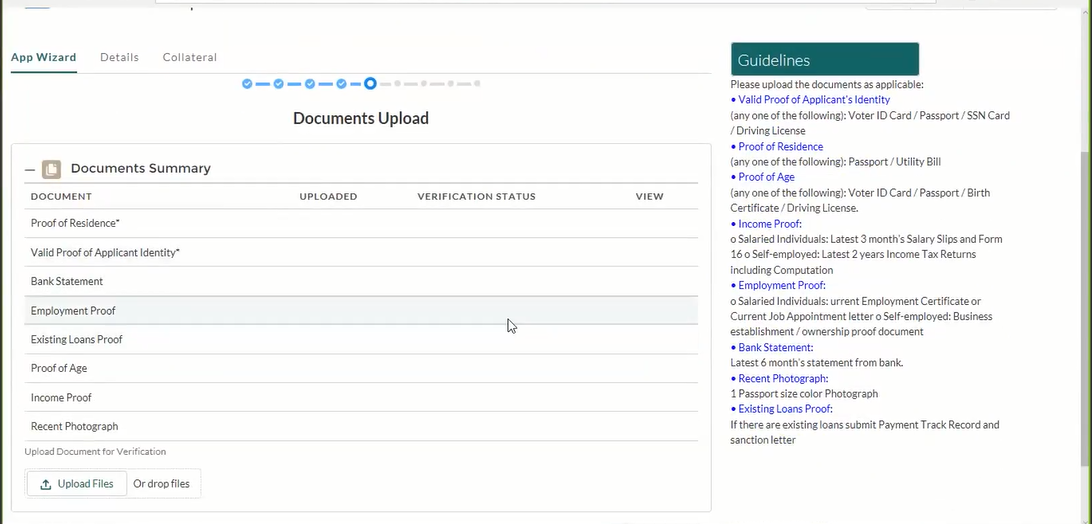The height and width of the screenshot is (524, 1092).
Task: Select the Proof of Age row
Action: 361,368
